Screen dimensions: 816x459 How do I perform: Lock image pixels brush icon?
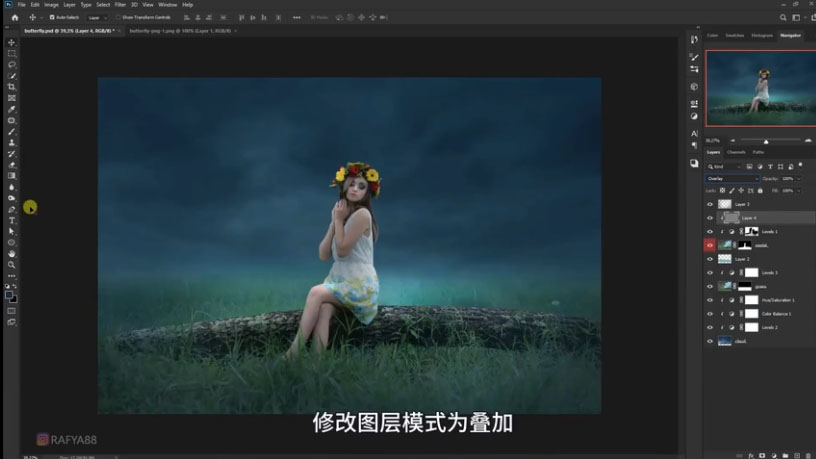[732, 190]
